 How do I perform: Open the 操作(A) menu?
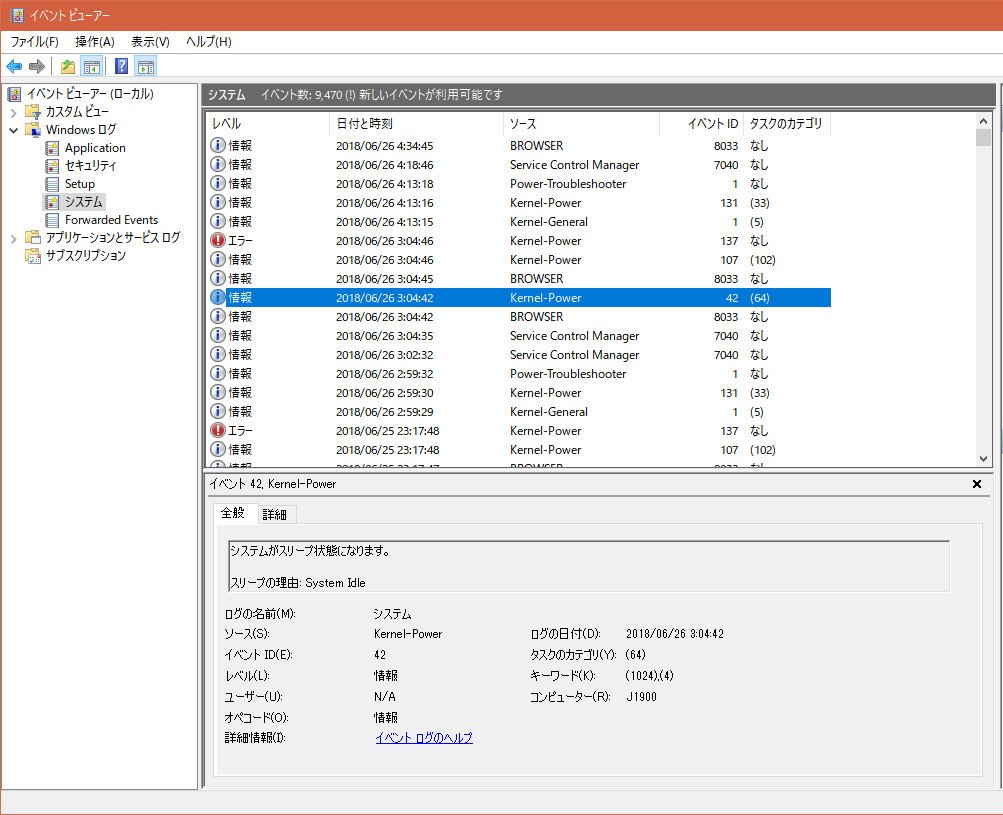95,42
